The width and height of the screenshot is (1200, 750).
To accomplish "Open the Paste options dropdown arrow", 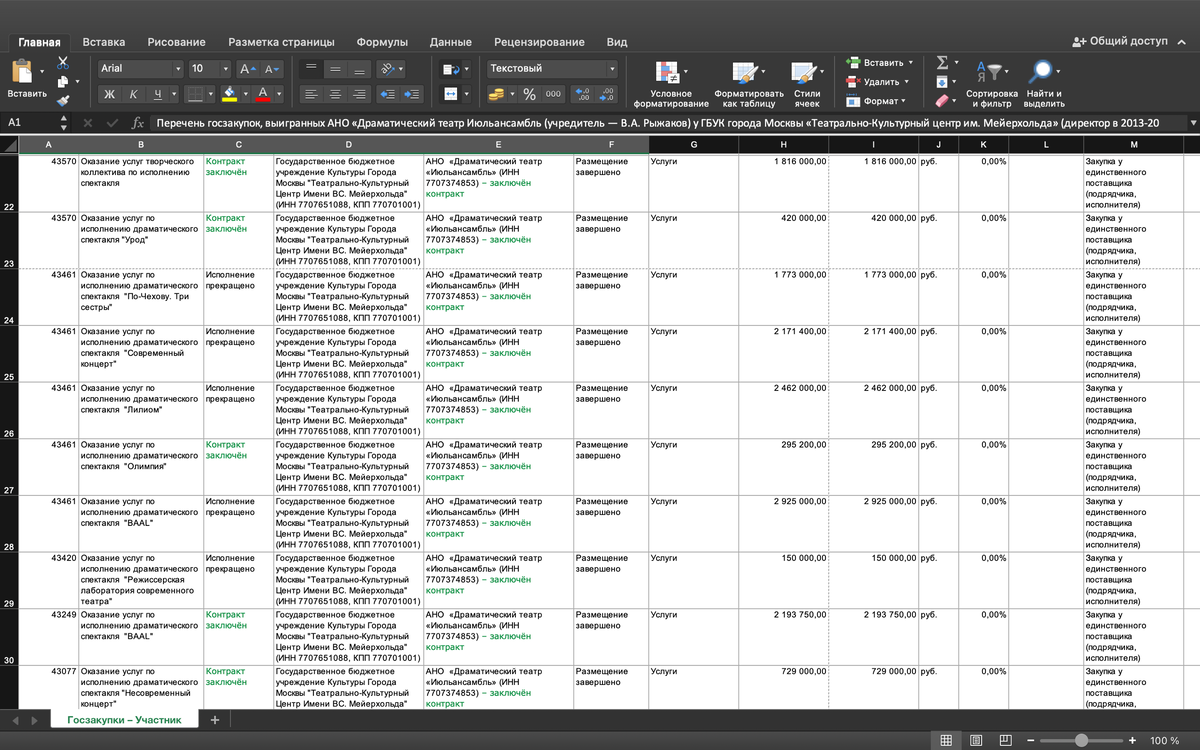I will [42, 72].
